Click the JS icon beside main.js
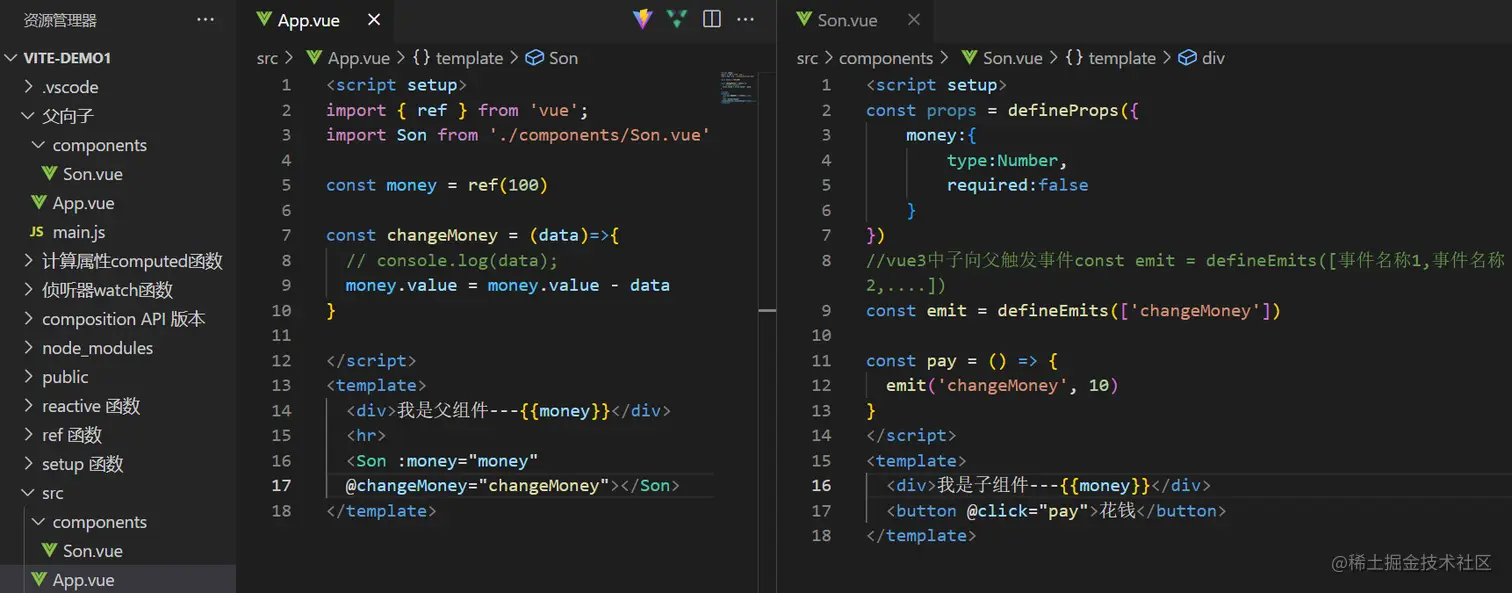Screen dimensions: 1512x593 (37, 232)
